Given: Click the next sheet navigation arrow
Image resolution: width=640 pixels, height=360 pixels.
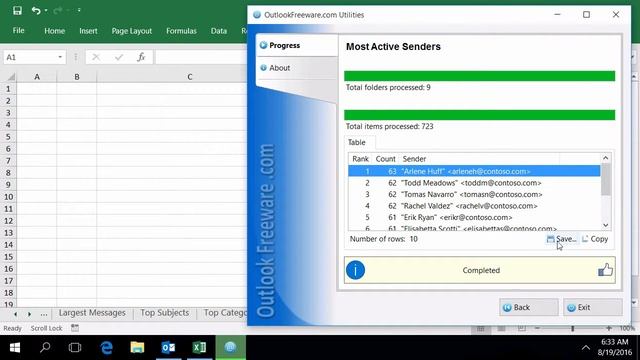Looking at the screenshot, I should click(x=29, y=314).
